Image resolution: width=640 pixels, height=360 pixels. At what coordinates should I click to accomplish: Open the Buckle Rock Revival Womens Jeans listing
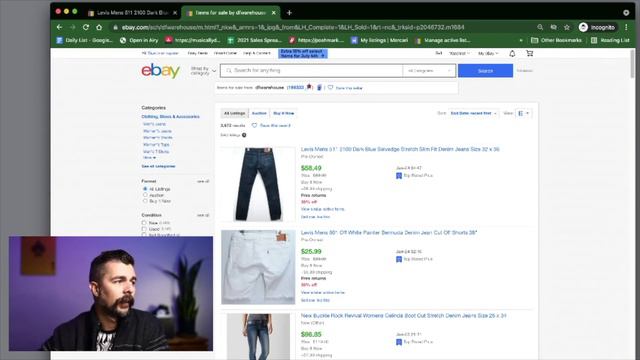click(404, 316)
